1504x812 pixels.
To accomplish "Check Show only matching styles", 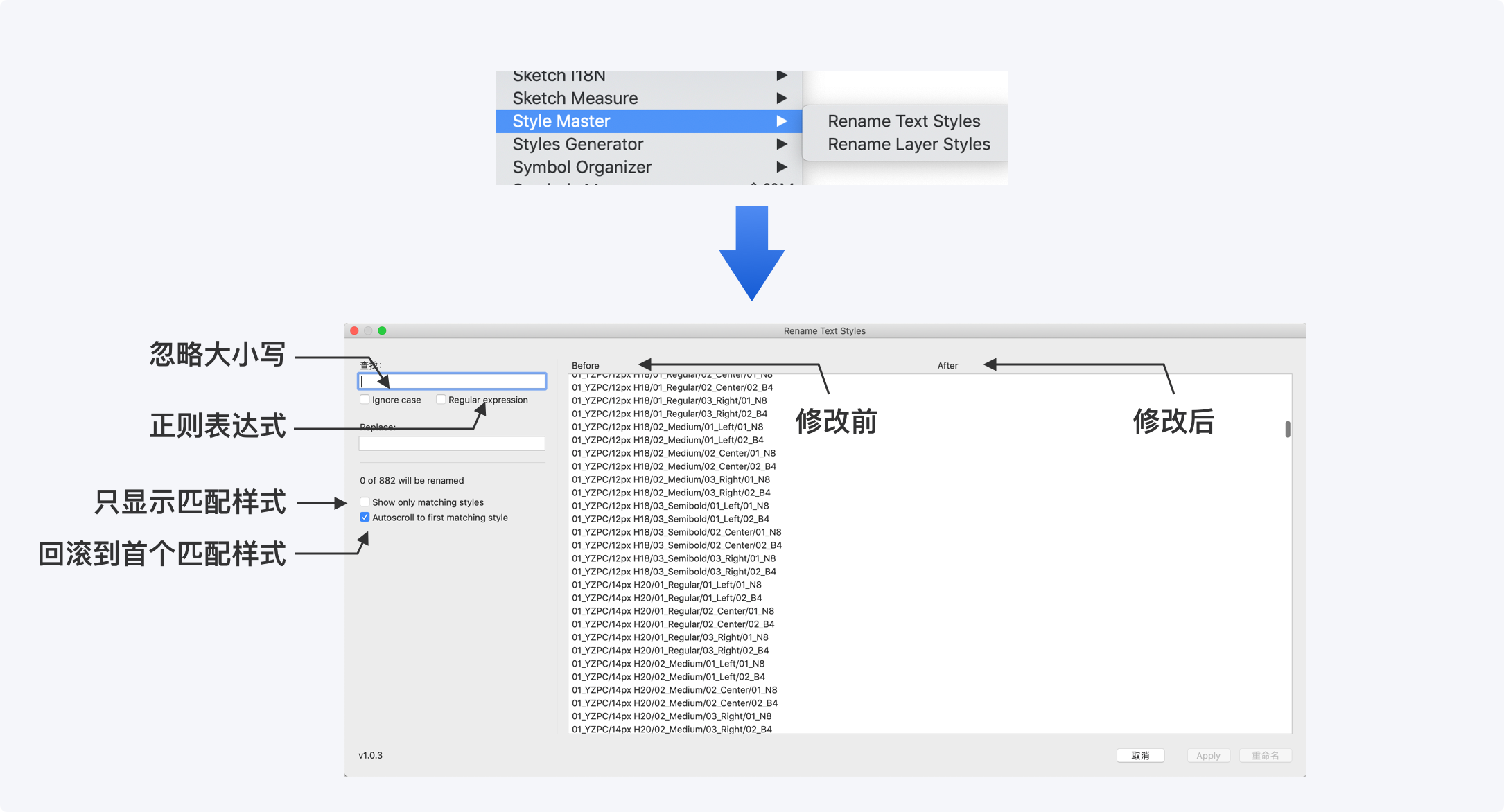I will (x=365, y=502).
